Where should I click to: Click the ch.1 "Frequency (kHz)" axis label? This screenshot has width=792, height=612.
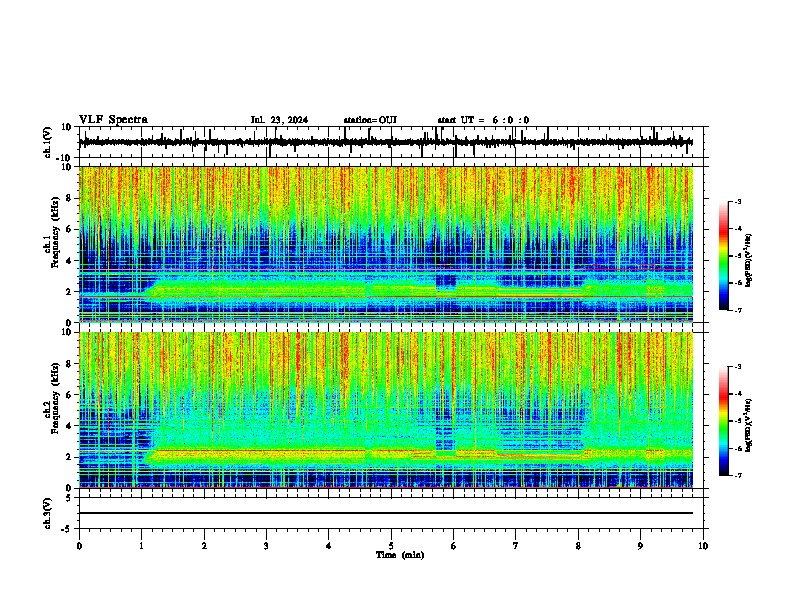coord(56,232)
